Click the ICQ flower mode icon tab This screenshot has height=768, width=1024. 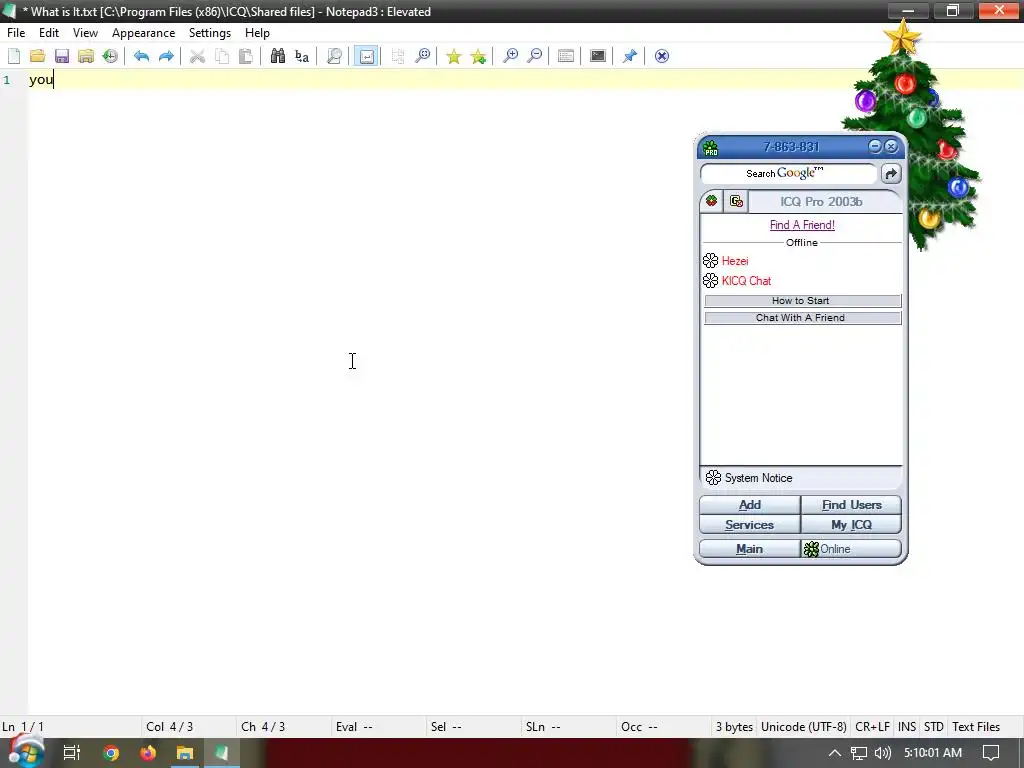click(711, 201)
